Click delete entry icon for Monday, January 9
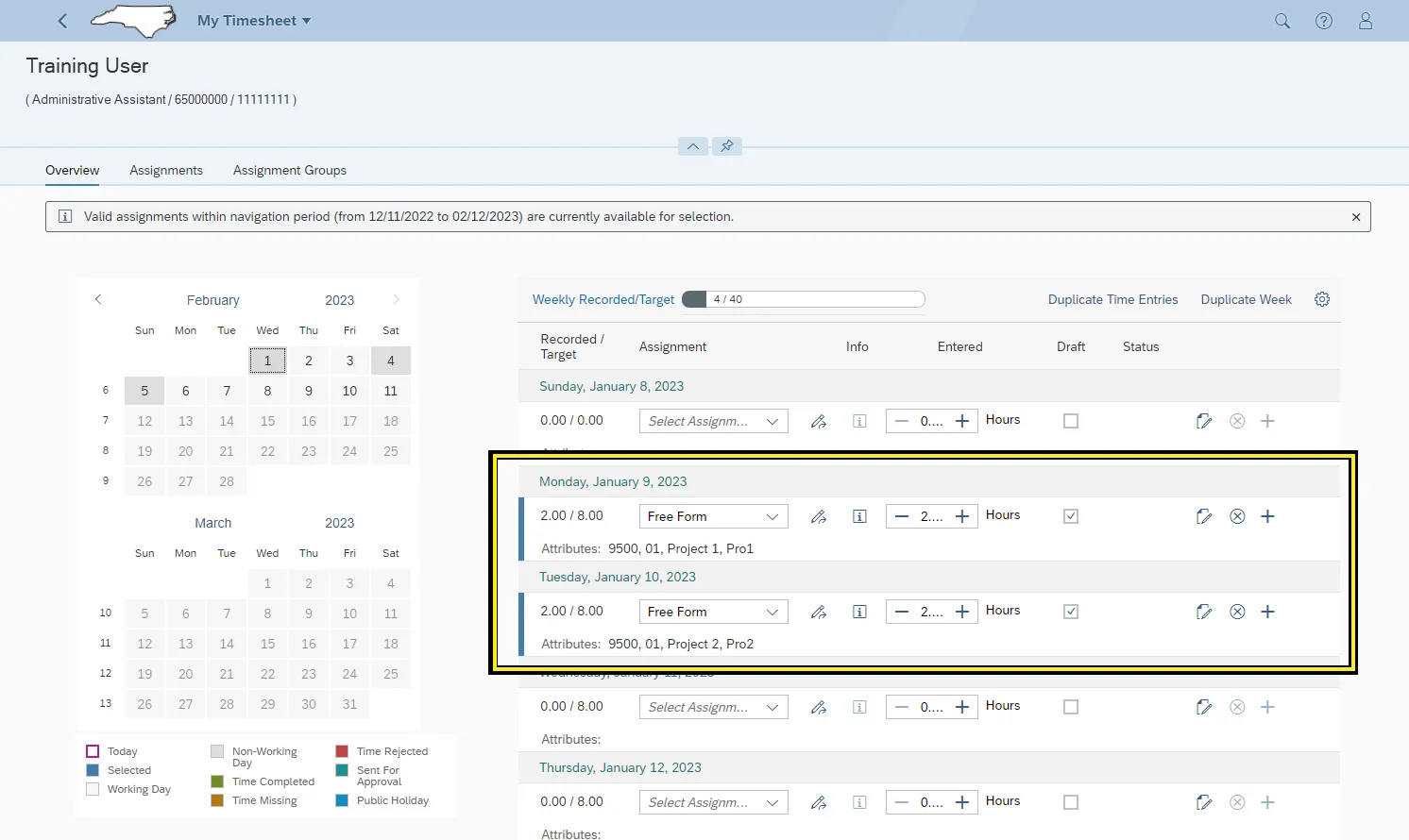 tap(1236, 516)
